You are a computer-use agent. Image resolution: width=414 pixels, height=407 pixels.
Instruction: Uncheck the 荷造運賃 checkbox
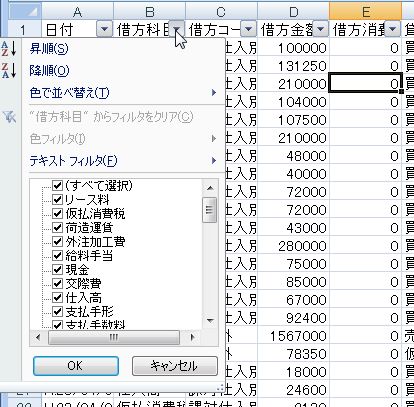(x=58, y=227)
